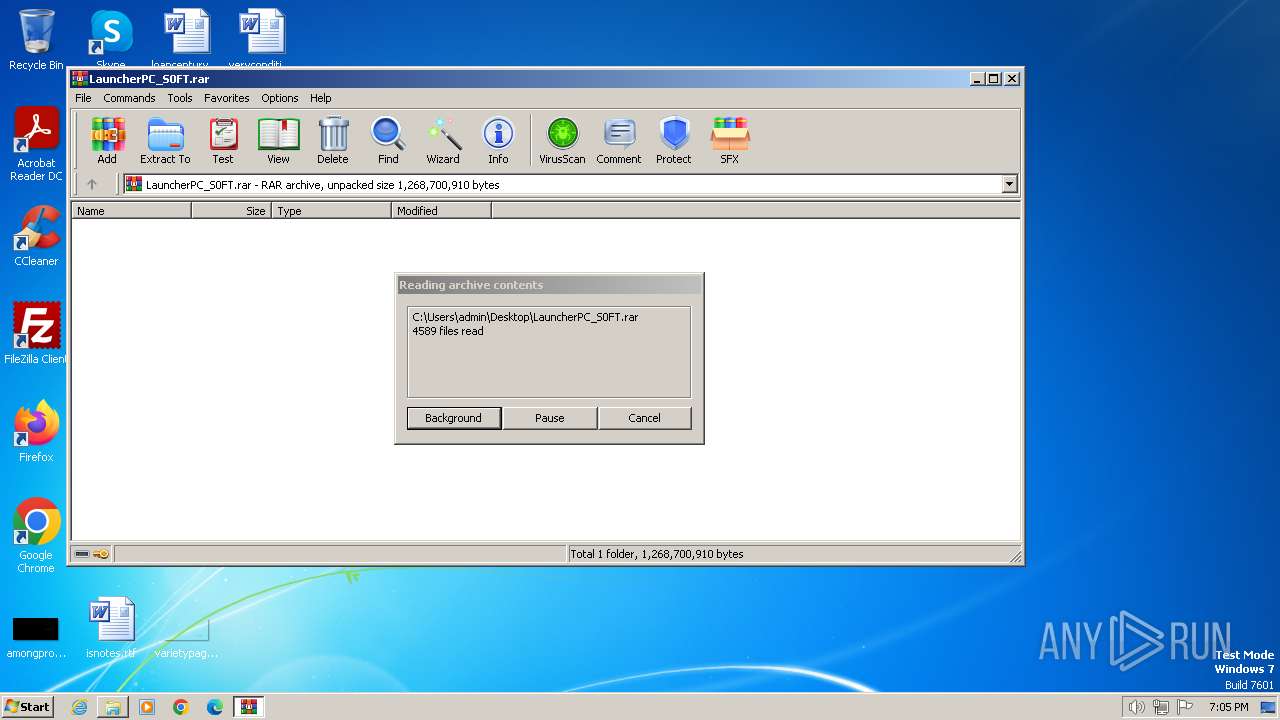Click Chrome icon in taskbar
This screenshot has width=1280, height=720.
(x=181, y=707)
